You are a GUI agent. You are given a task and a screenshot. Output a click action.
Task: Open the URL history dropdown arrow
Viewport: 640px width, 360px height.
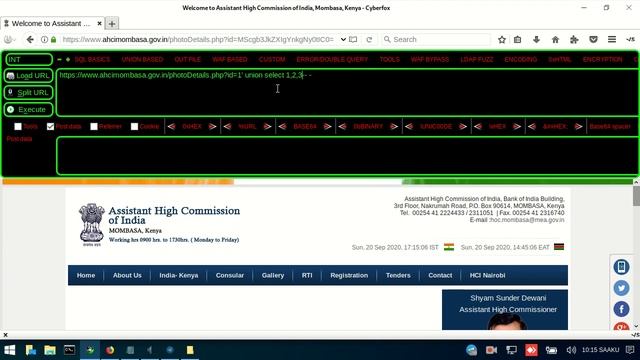[x=343, y=40]
